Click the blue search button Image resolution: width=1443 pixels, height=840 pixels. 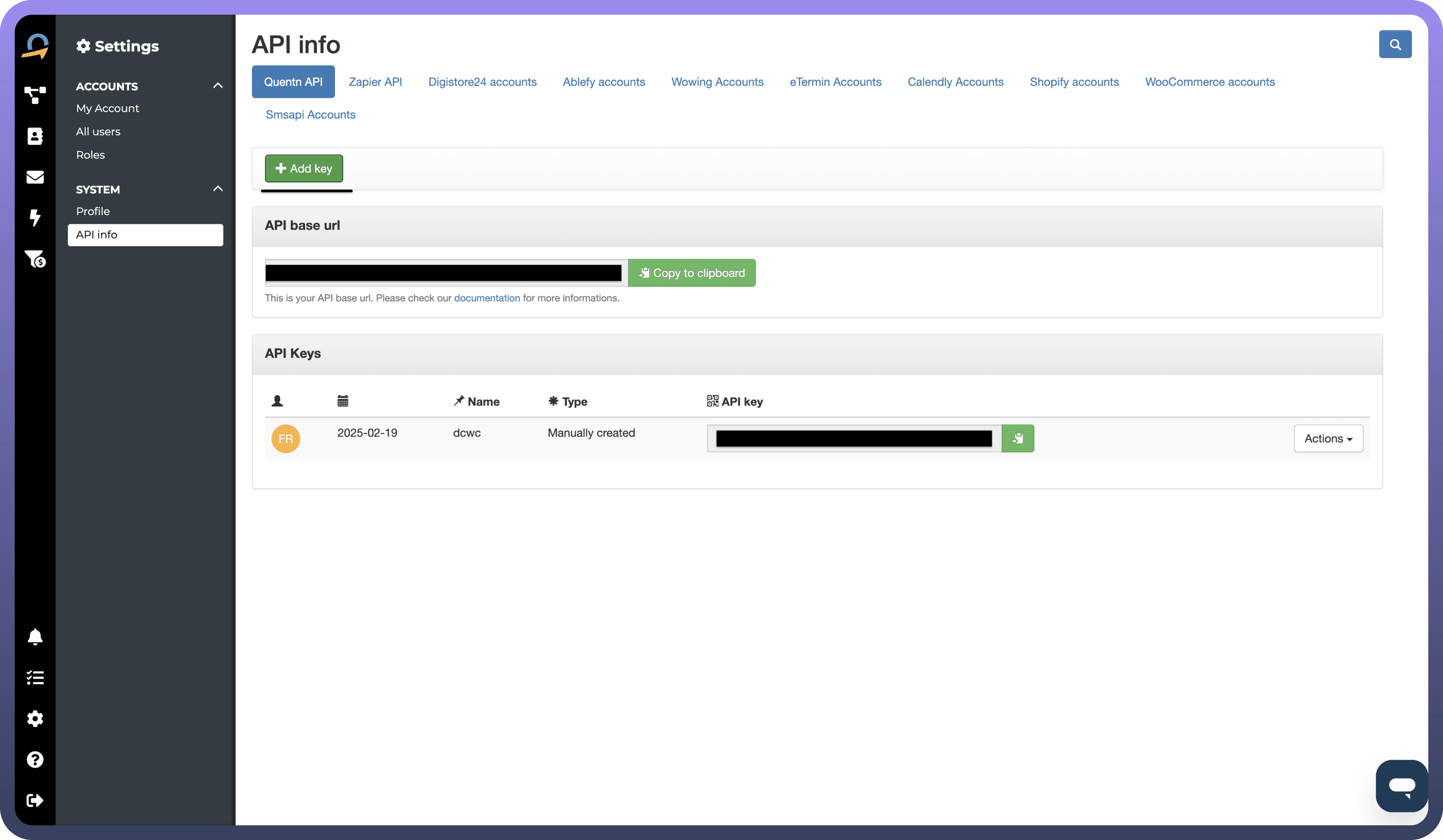[1395, 45]
